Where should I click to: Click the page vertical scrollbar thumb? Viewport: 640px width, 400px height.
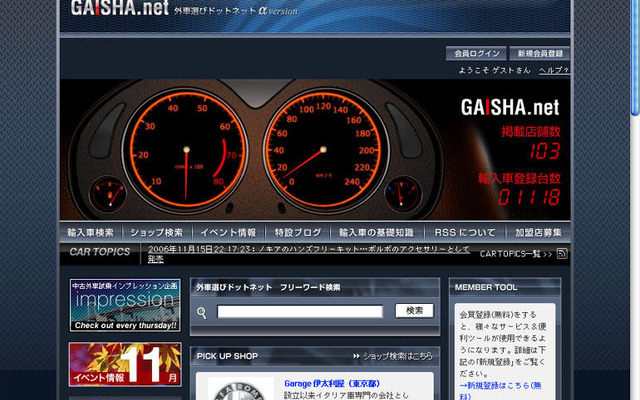coord(636,57)
